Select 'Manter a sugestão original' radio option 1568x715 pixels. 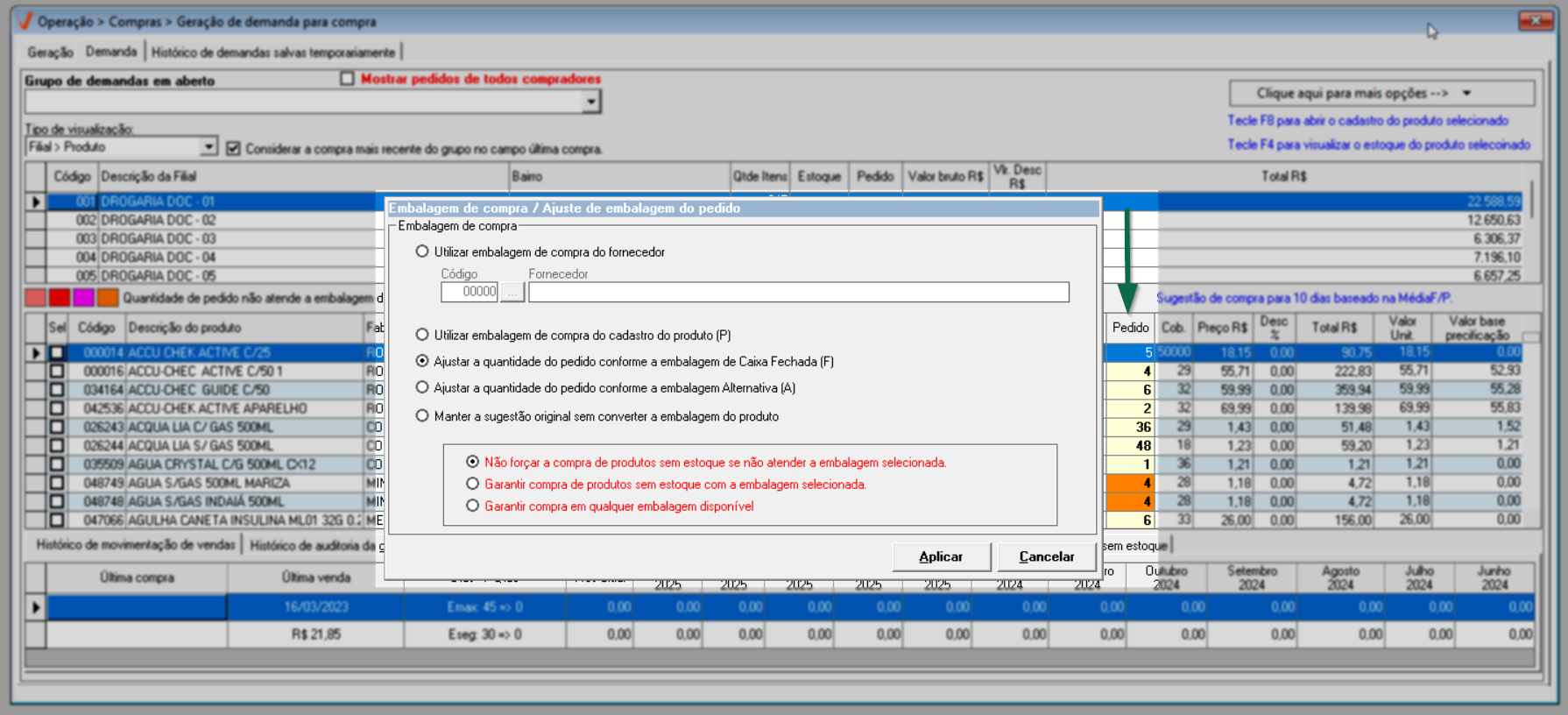tap(422, 416)
